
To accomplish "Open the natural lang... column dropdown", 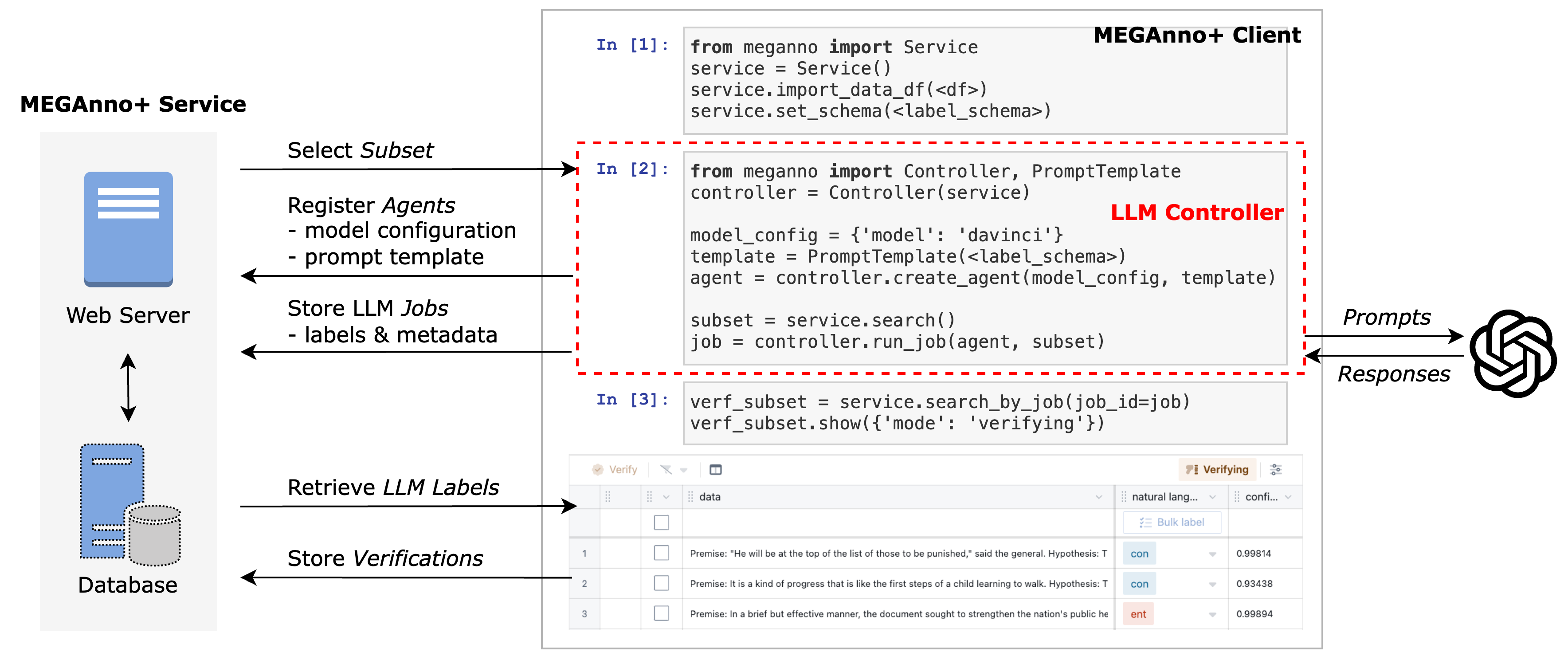I will point(1212,497).
